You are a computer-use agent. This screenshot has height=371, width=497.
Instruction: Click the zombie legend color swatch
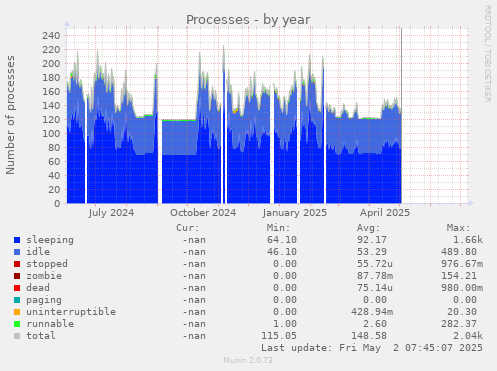[x=17, y=276]
